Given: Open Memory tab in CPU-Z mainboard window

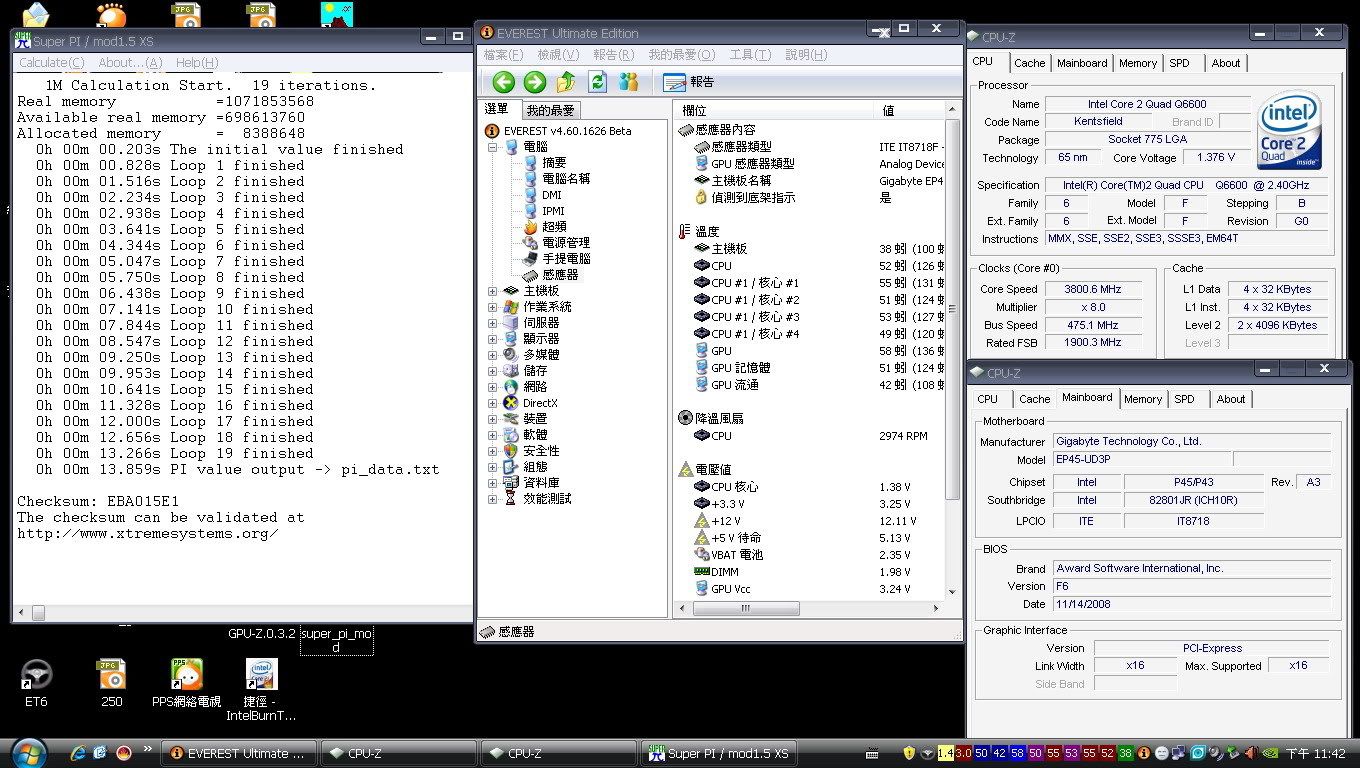Looking at the screenshot, I should [x=1143, y=399].
